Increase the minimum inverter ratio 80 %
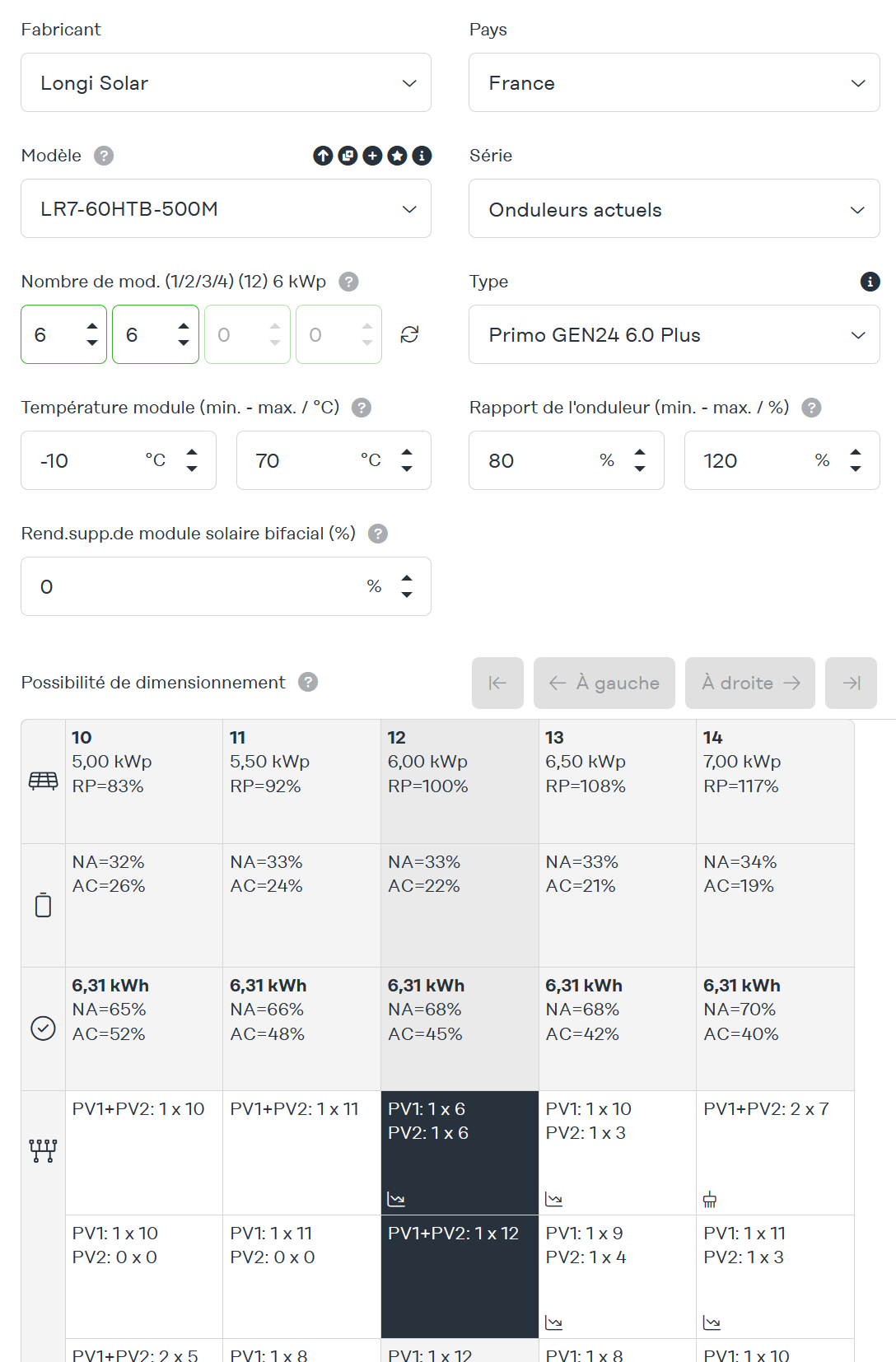This screenshot has width=896, height=1362. click(x=640, y=452)
